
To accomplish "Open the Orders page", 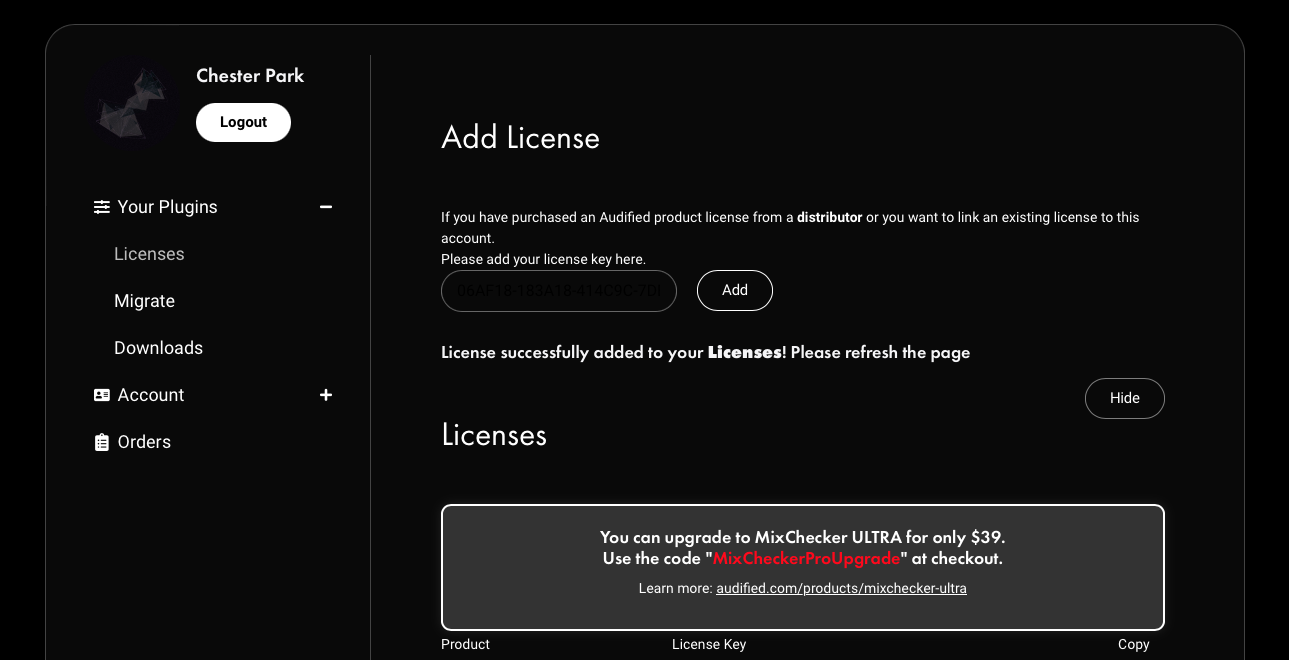I will pyautogui.click(x=144, y=442).
